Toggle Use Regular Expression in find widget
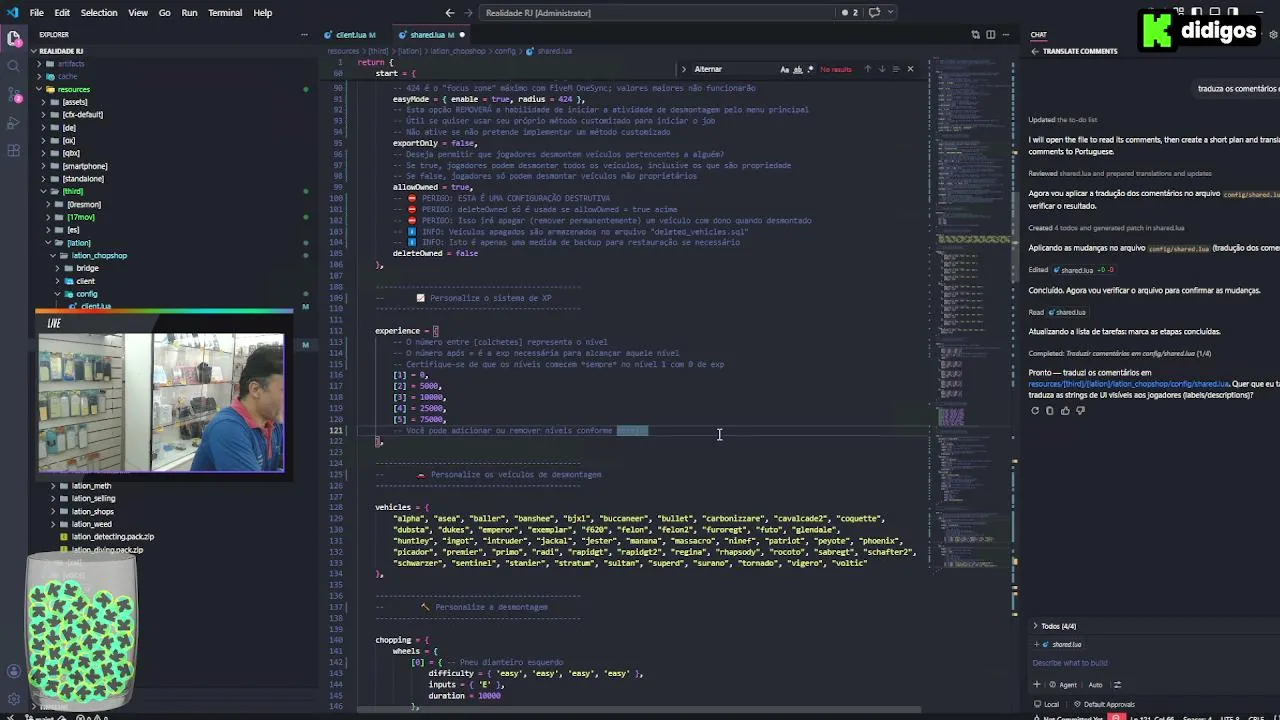1280x720 pixels. coord(809,69)
